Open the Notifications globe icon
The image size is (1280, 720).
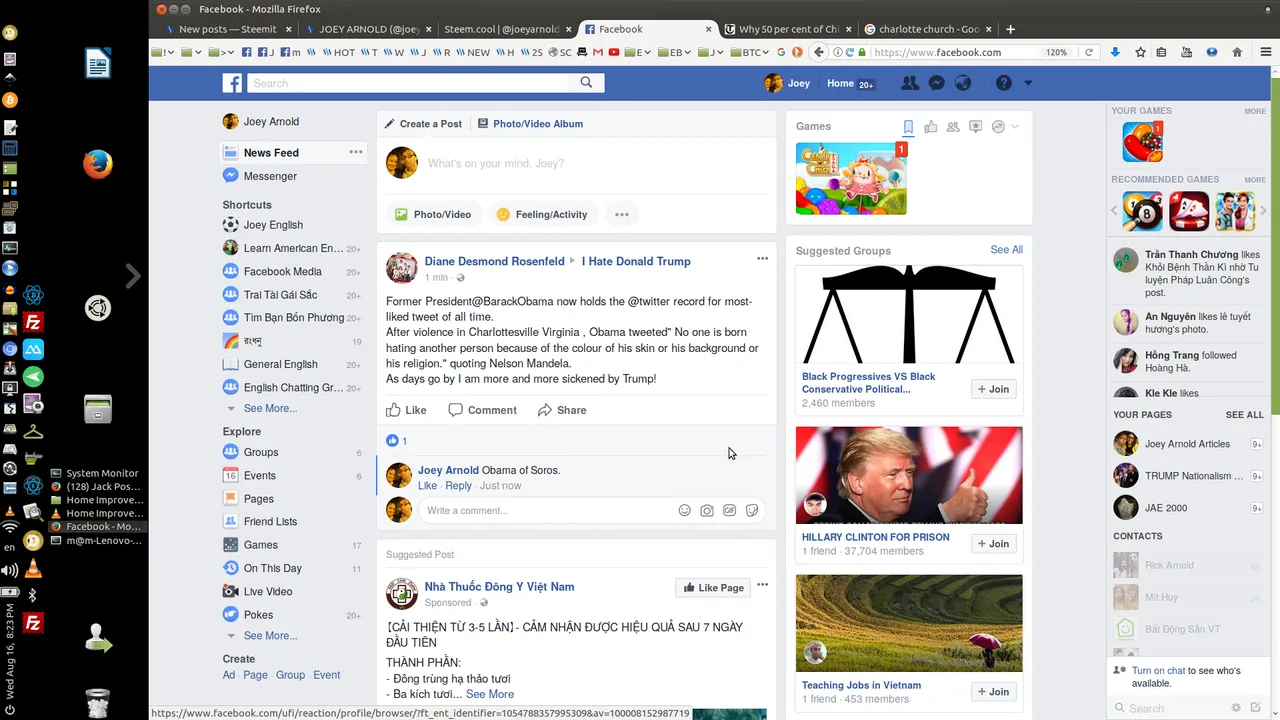click(963, 83)
